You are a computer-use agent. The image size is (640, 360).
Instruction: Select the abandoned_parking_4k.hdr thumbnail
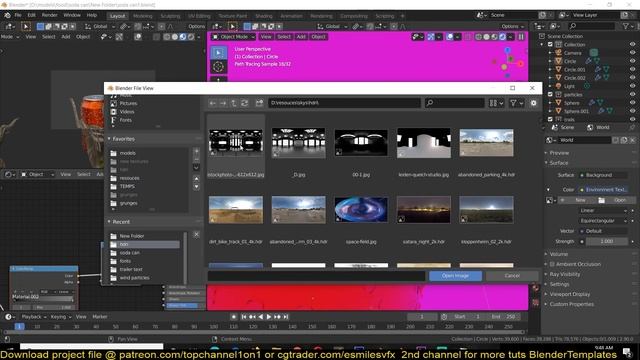pyautogui.click(x=486, y=143)
